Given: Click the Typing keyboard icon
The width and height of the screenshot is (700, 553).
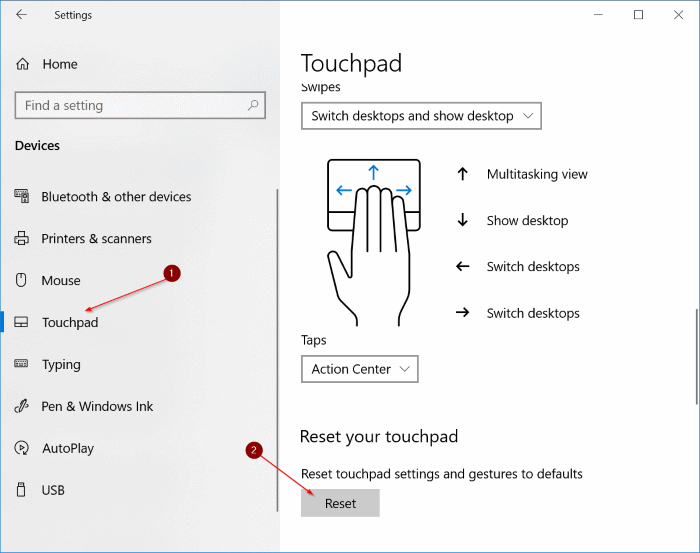Looking at the screenshot, I should 22,365.
